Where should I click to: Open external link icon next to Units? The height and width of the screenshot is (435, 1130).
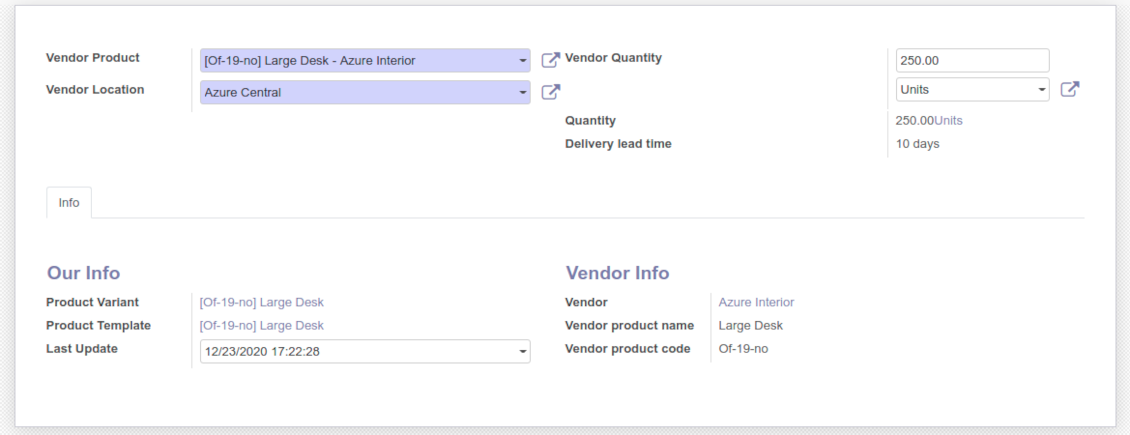click(1069, 89)
